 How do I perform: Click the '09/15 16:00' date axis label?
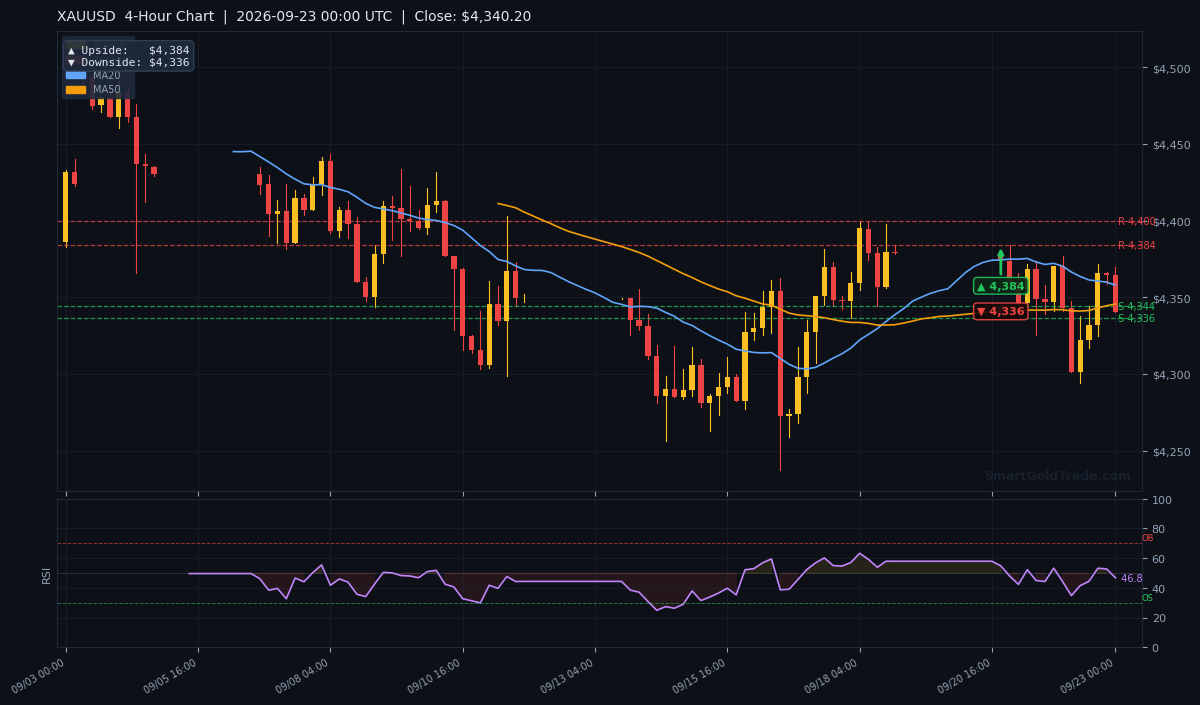(701, 677)
